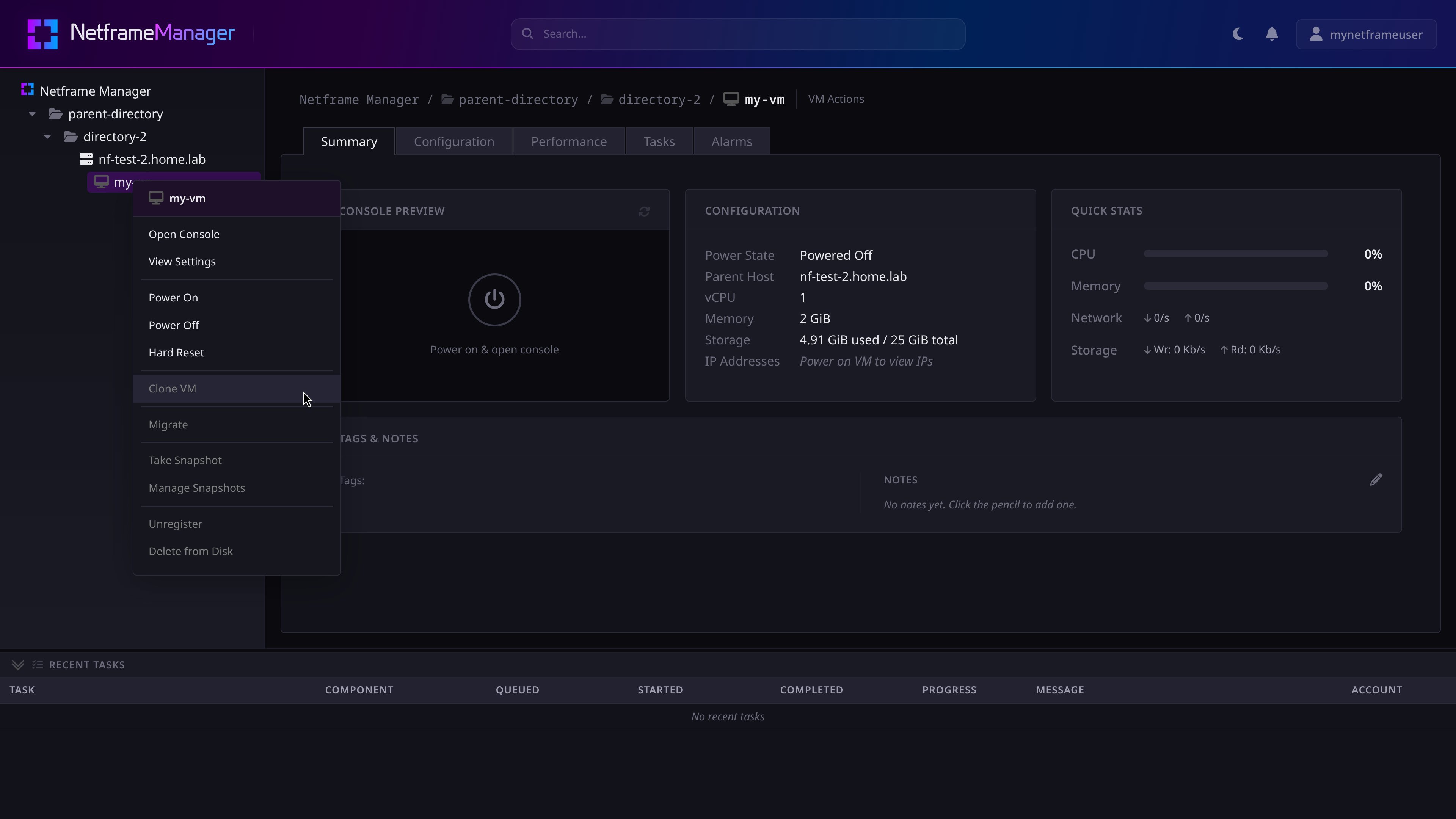Toggle dark mode moon icon
Viewport: 1456px width, 819px height.
pyautogui.click(x=1238, y=34)
